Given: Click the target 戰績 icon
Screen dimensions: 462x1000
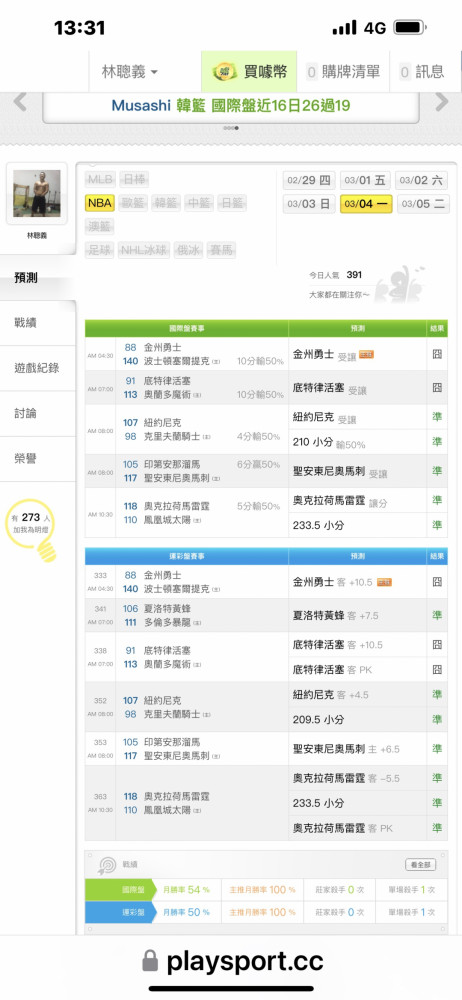Looking at the screenshot, I should 106,865.
